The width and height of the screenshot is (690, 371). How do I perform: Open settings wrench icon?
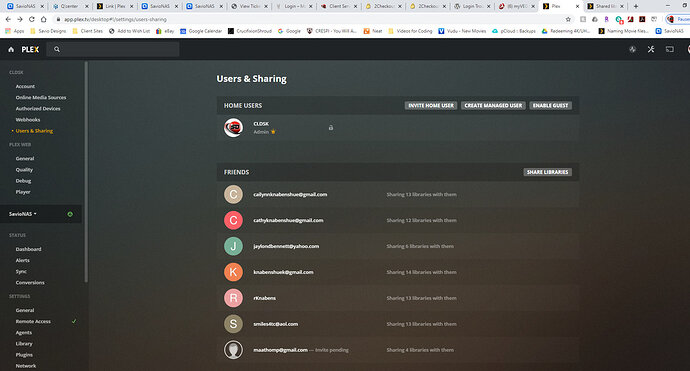click(x=651, y=49)
